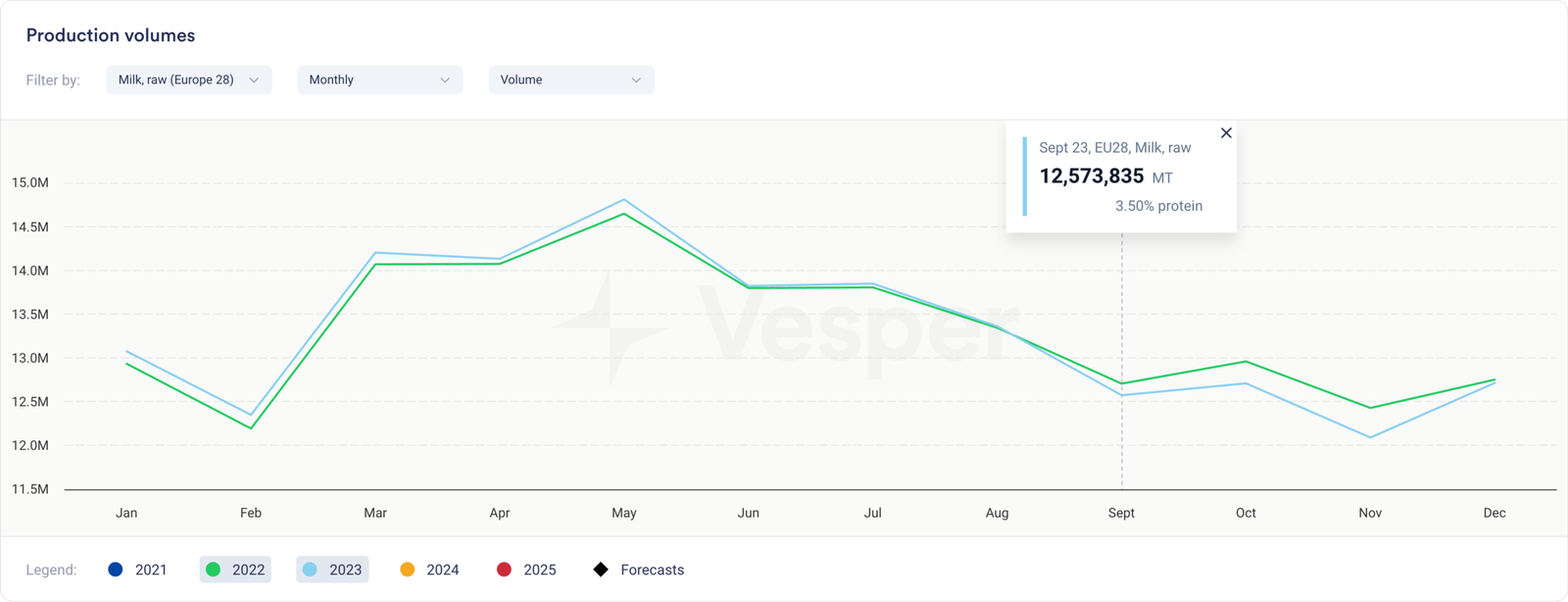Click the Sept axis label
Image resolution: width=1568 pixels, height=602 pixels.
[1121, 513]
